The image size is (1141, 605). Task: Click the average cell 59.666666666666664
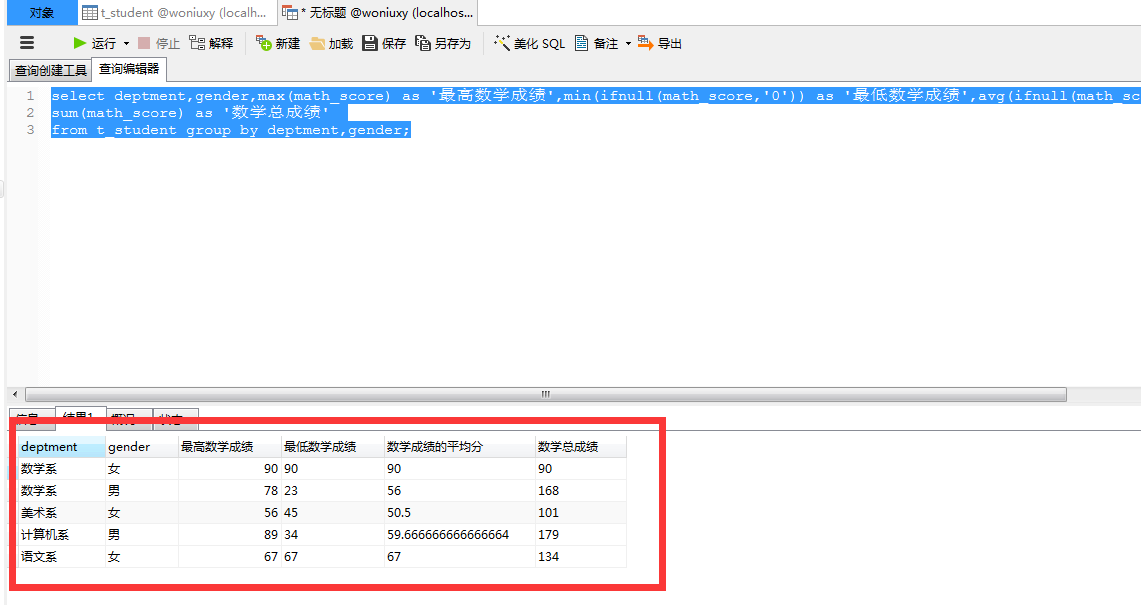point(460,534)
